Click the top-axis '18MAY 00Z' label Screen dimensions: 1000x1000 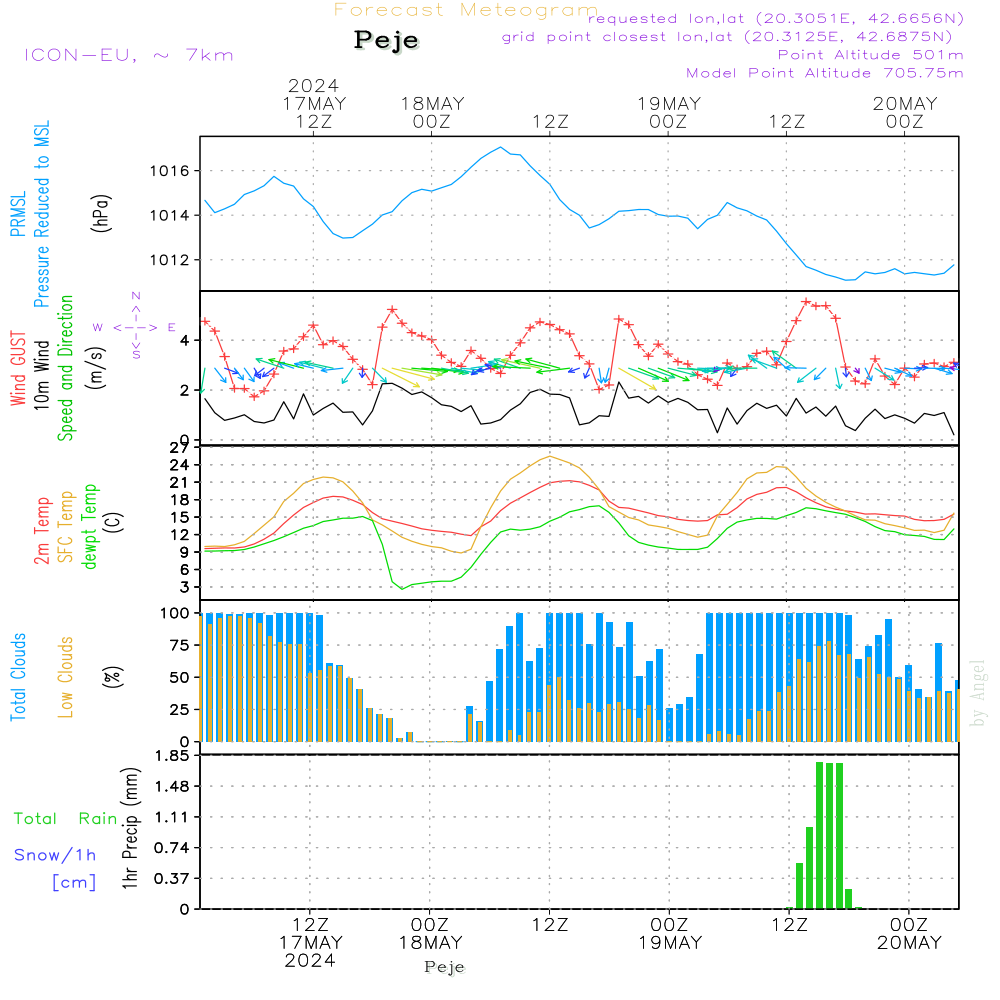click(432, 113)
